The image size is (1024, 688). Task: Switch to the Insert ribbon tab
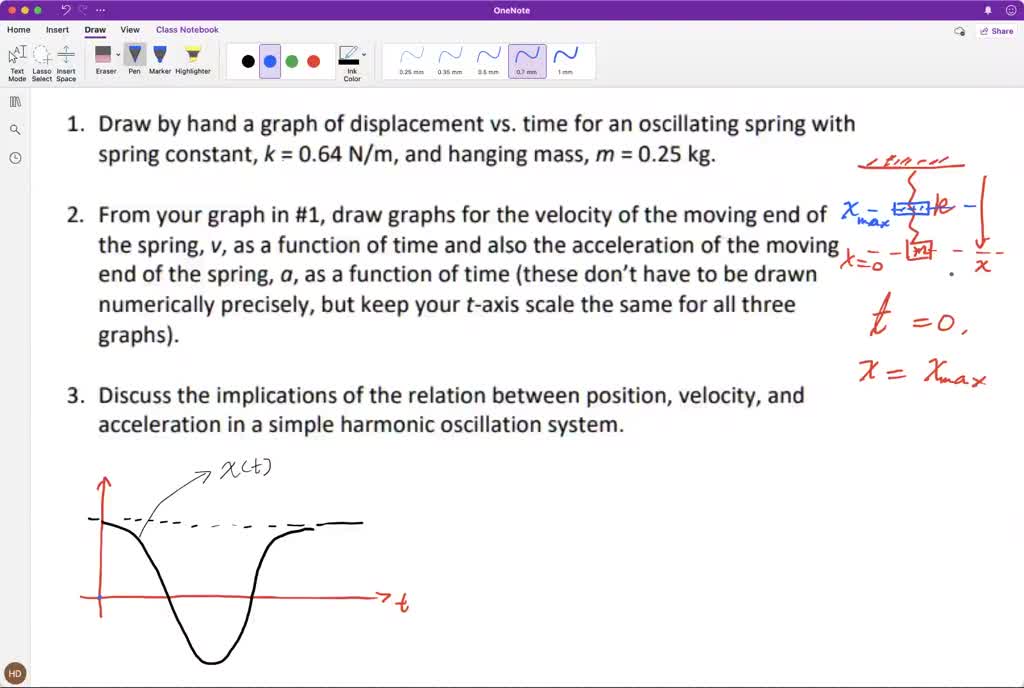57,30
